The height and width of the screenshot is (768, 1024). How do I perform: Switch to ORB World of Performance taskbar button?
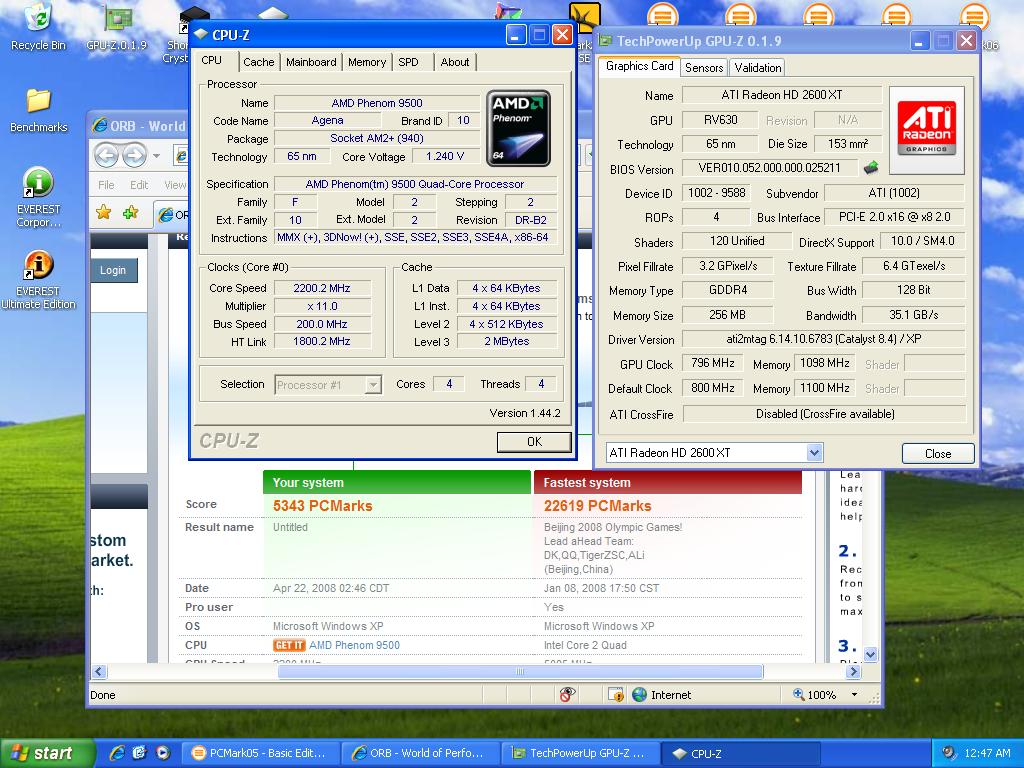(421, 753)
